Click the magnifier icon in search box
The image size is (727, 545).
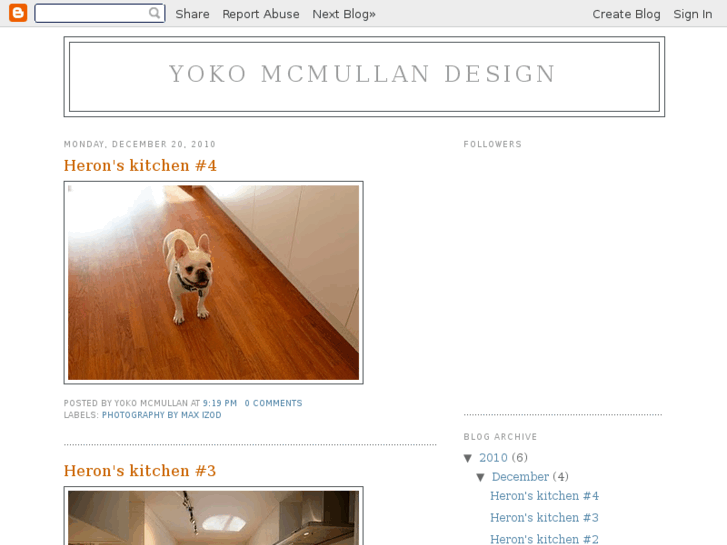(154, 13)
